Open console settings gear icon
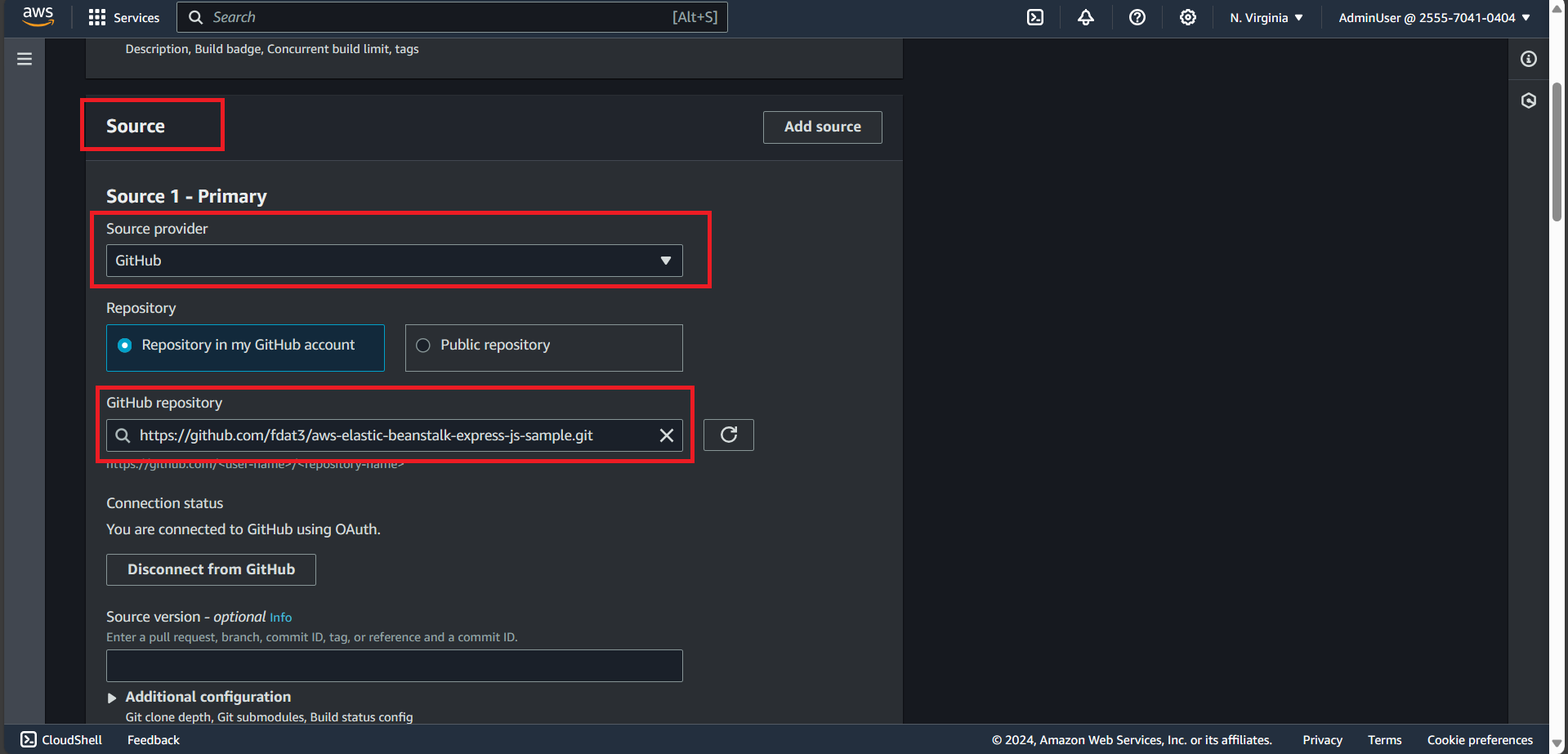 1188,17
